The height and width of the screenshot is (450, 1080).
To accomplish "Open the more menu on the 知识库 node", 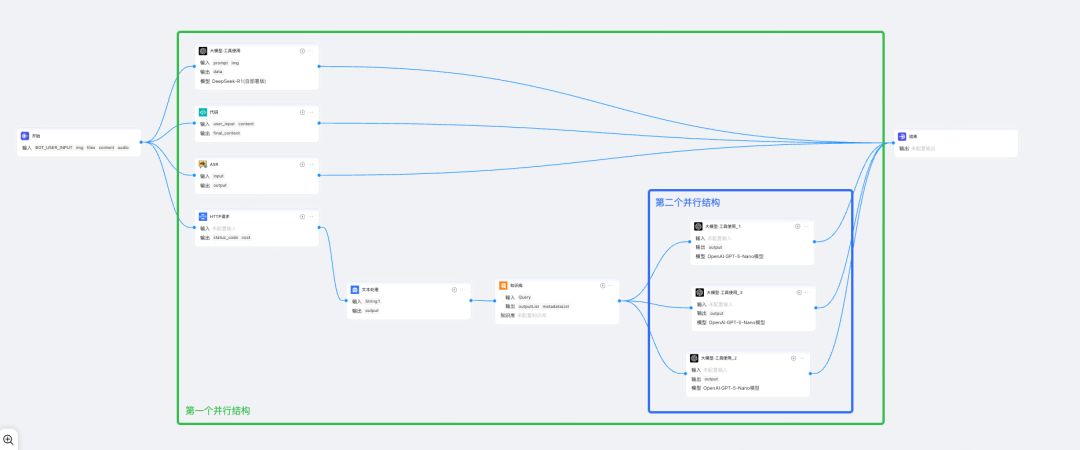I will (611, 285).
